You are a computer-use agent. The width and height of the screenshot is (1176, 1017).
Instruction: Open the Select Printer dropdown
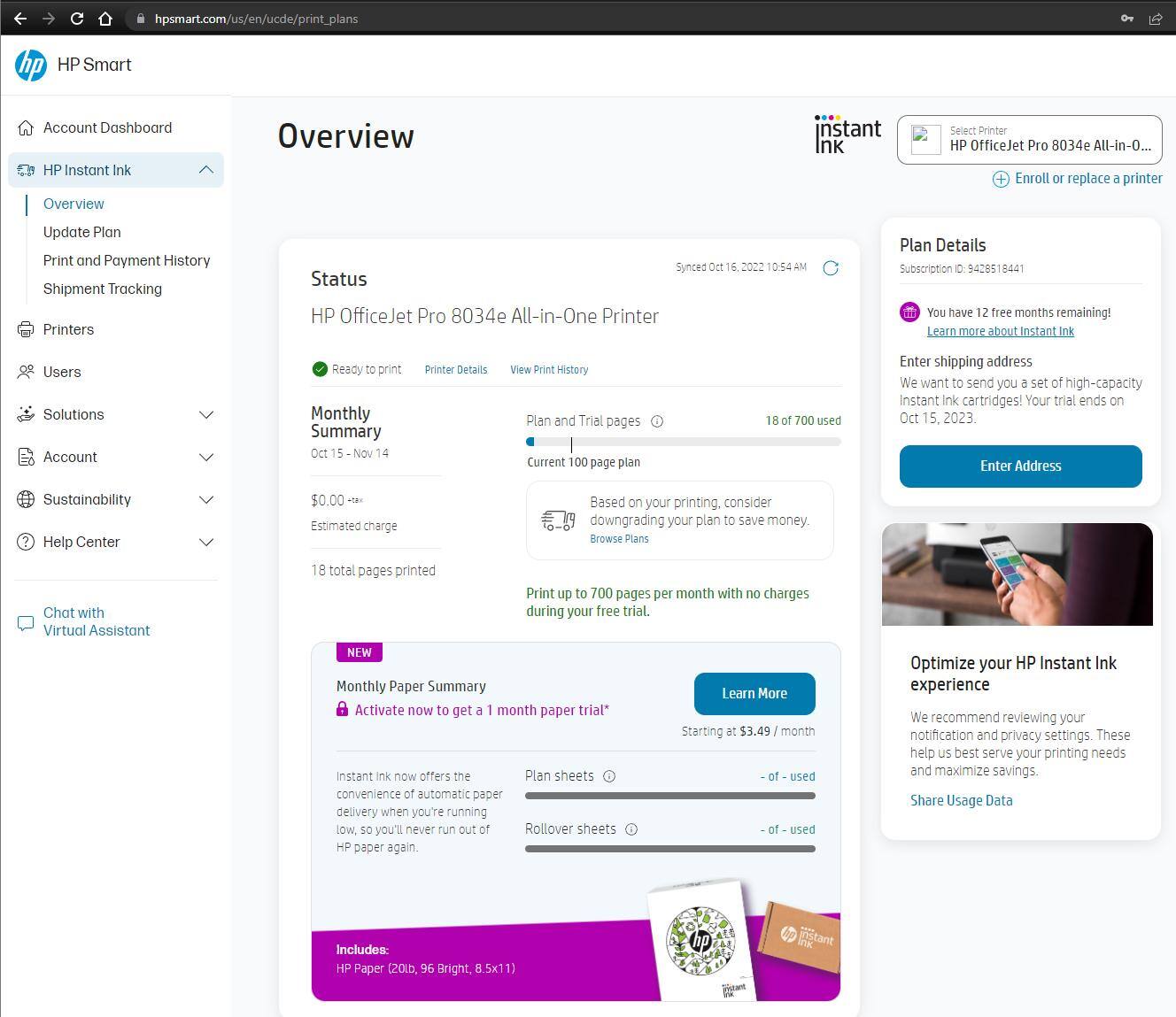point(1029,140)
